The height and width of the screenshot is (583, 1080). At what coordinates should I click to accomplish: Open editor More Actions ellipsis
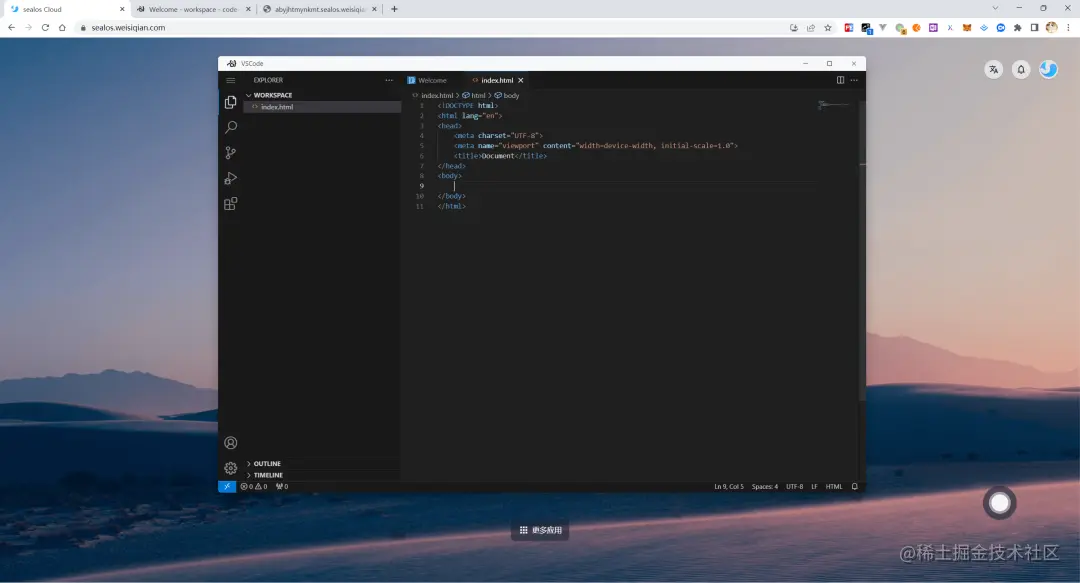(x=854, y=80)
